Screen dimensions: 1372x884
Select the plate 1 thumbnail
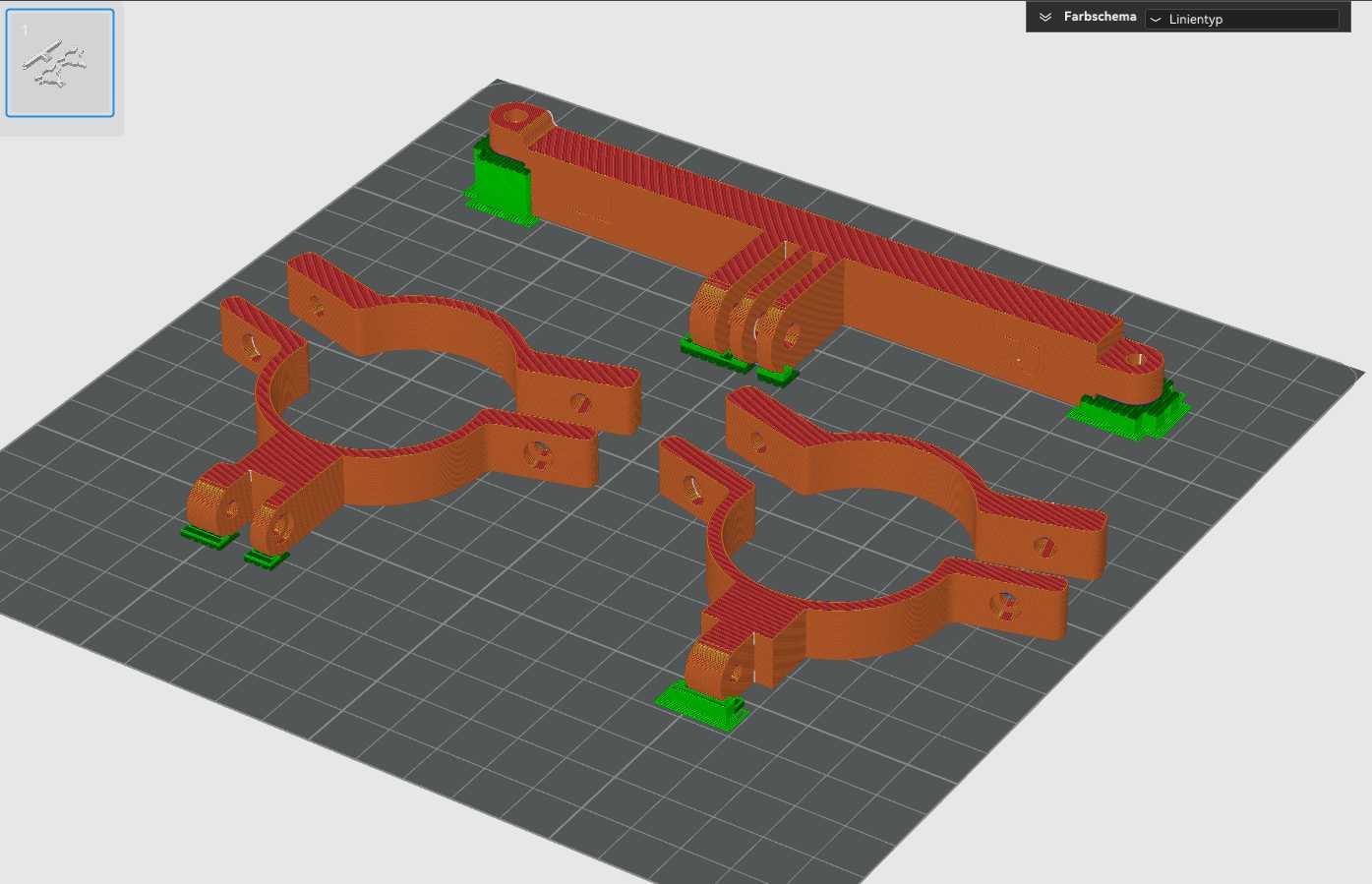[60, 63]
